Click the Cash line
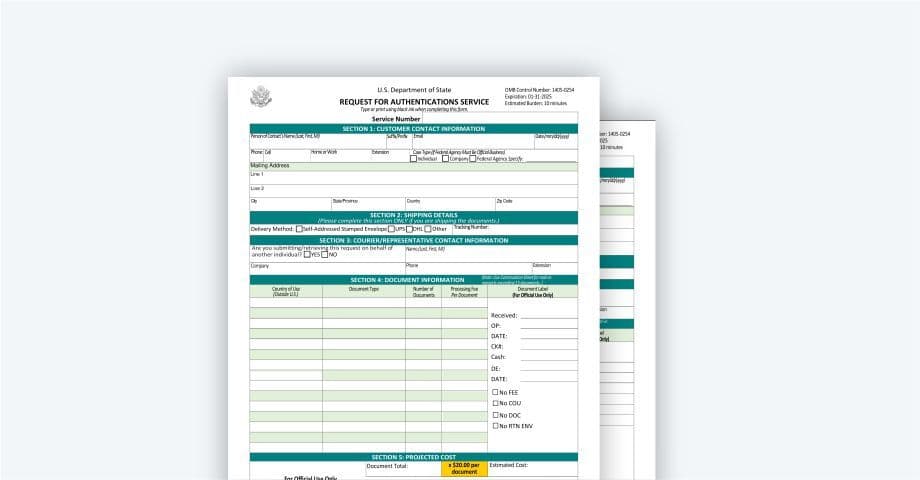The width and height of the screenshot is (920, 480). pyautogui.click(x=549, y=357)
